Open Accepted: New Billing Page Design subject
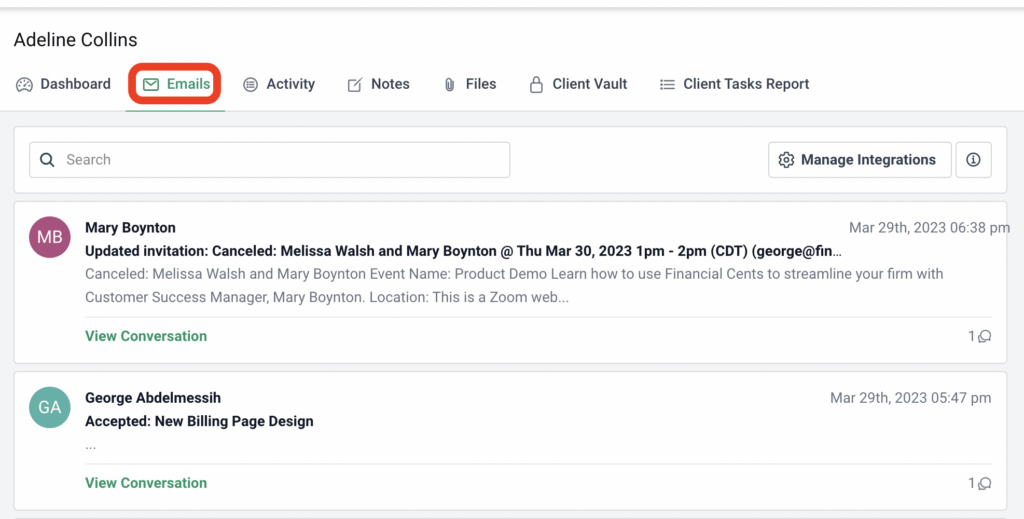The image size is (1024, 519). (199, 421)
